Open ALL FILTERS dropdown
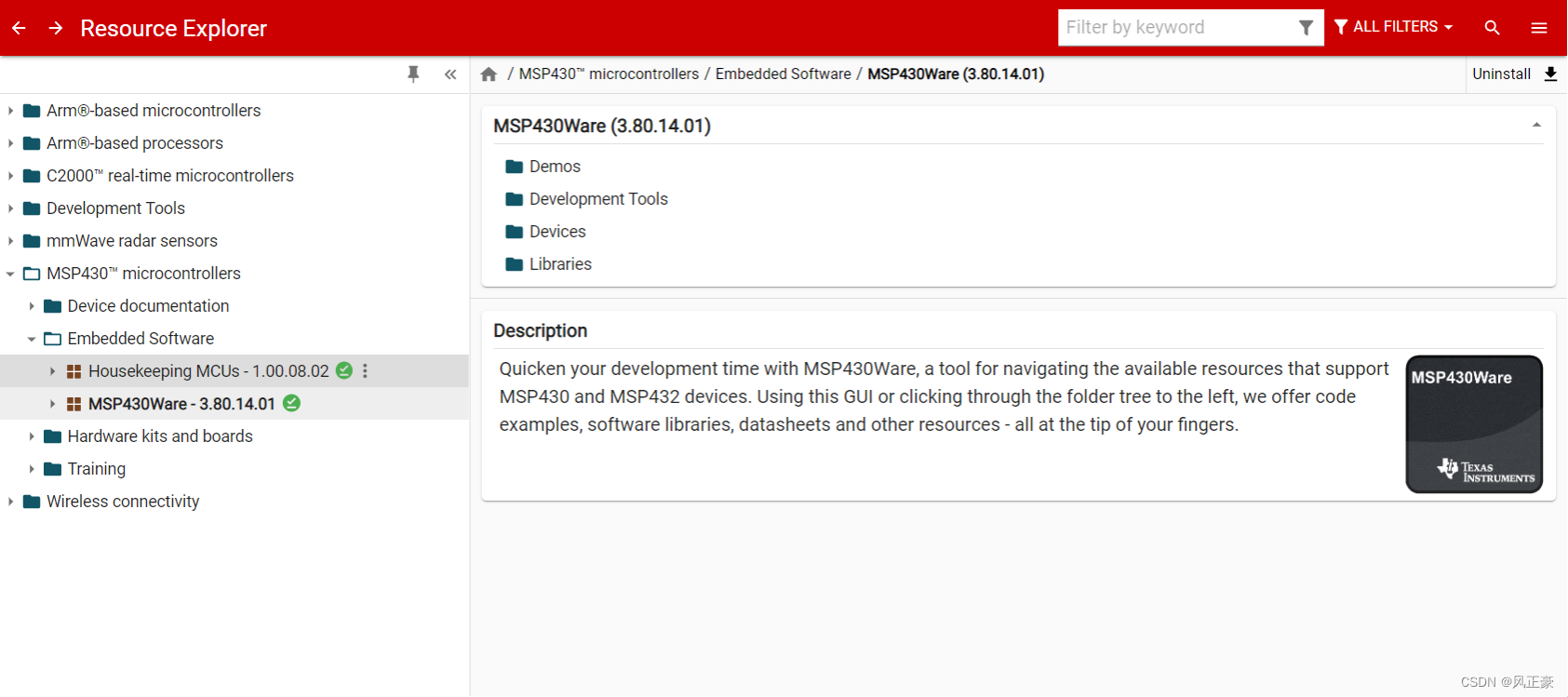This screenshot has width=1568, height=697. [1393, 27]
